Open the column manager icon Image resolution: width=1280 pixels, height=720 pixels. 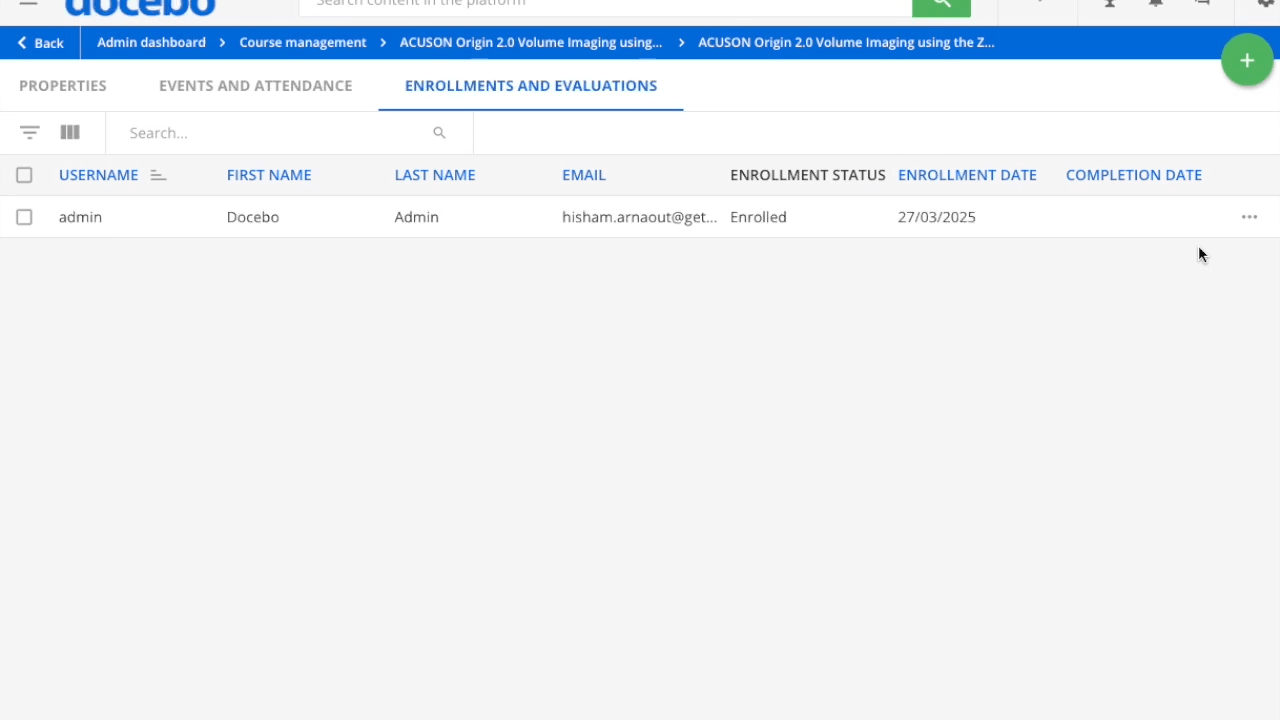tap(70, 132)
